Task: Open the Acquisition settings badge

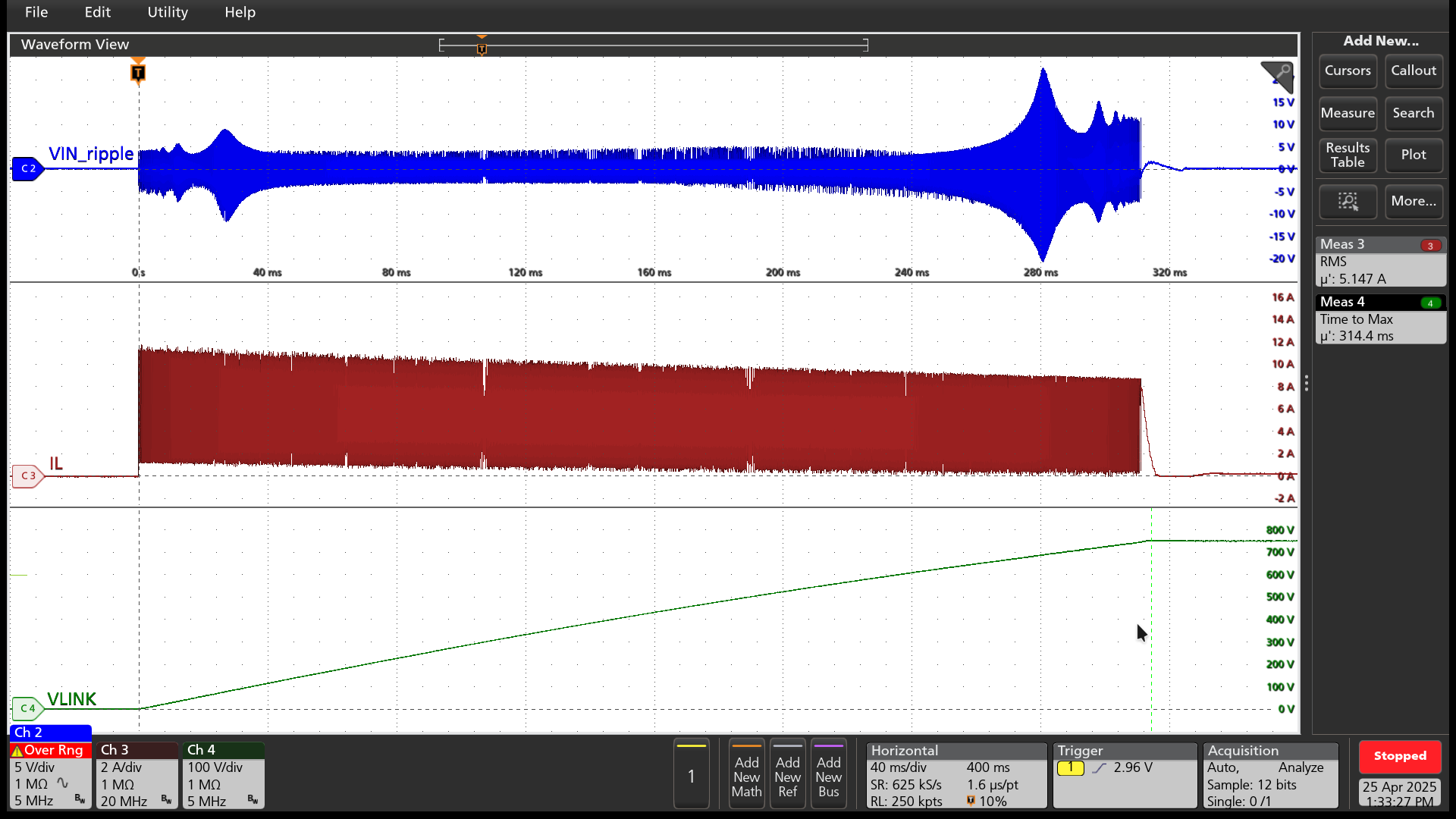Action: pyautogui.click(x=1270, y=775)
